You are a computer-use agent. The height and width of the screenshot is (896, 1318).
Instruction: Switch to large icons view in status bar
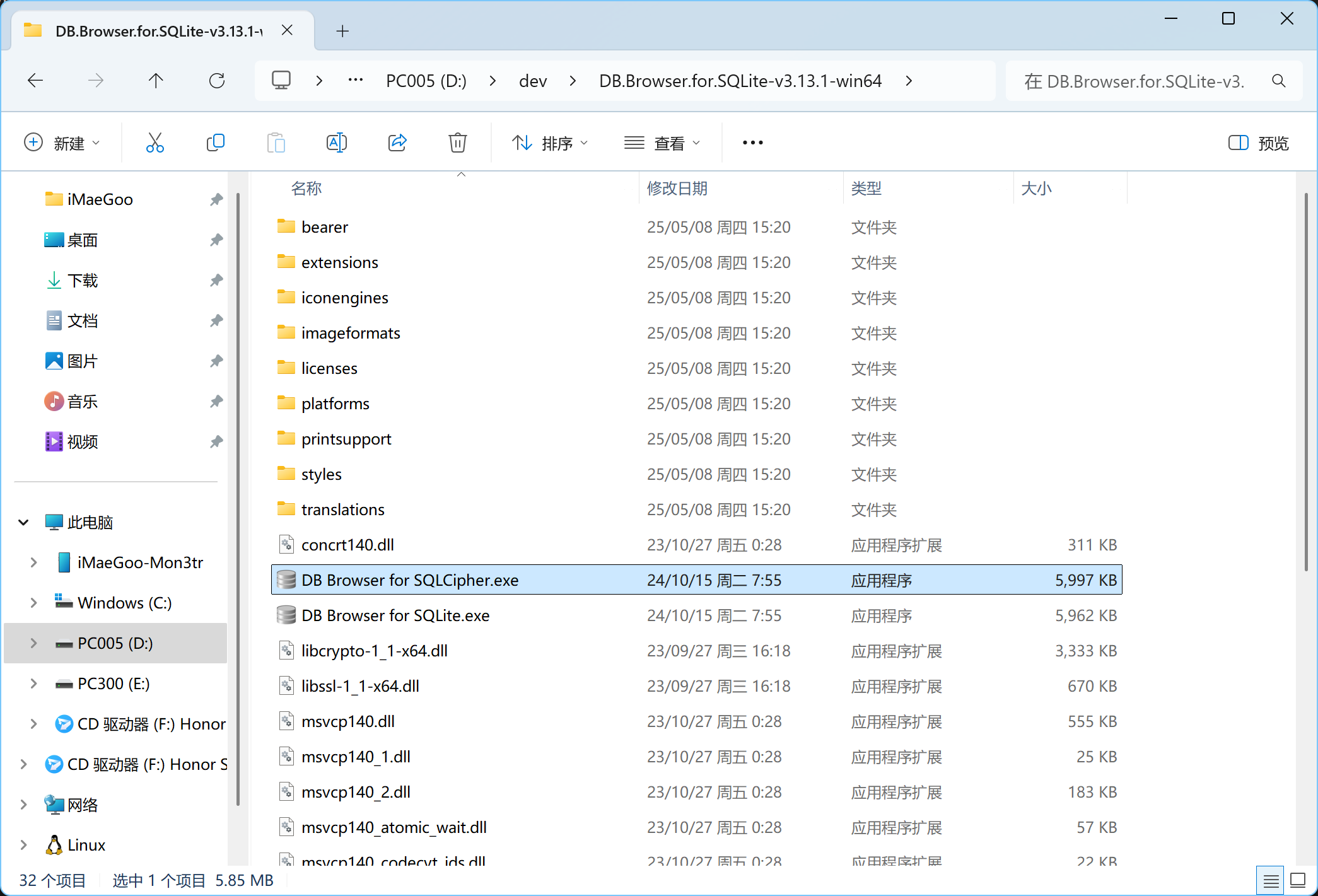tap(1298, 880)
